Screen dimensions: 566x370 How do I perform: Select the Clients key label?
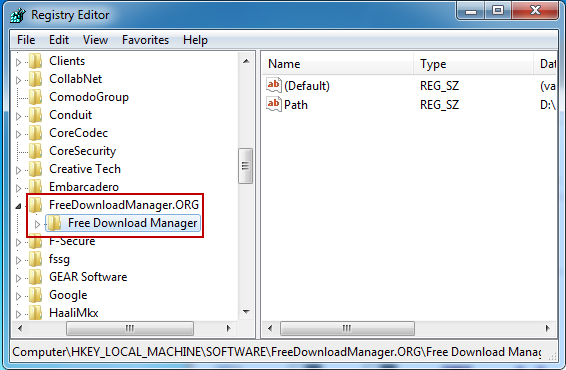point(67,61)
